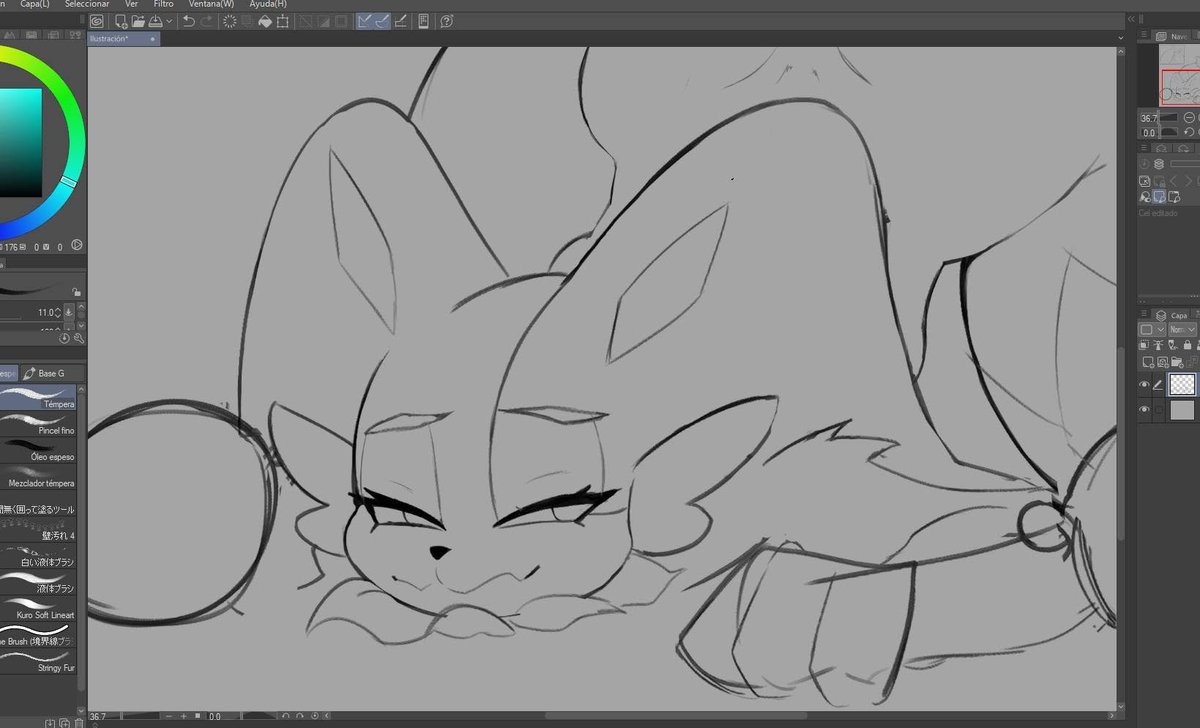The width and height of the screenshot is (1200, 728).
Task: Toggle Snap to grid icon
Action: [400, 21]
